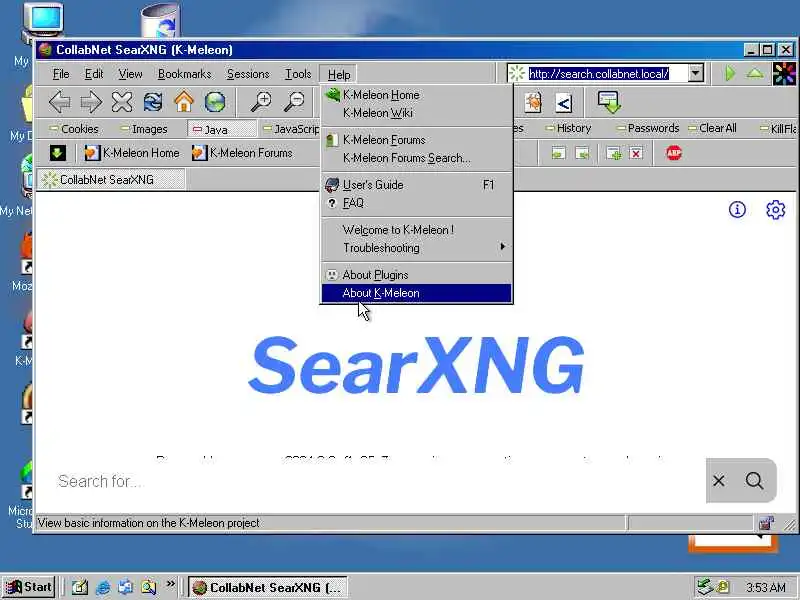Open the Edit menu
Viewport: 800px width, 600px height.
[x=94, y=74]
